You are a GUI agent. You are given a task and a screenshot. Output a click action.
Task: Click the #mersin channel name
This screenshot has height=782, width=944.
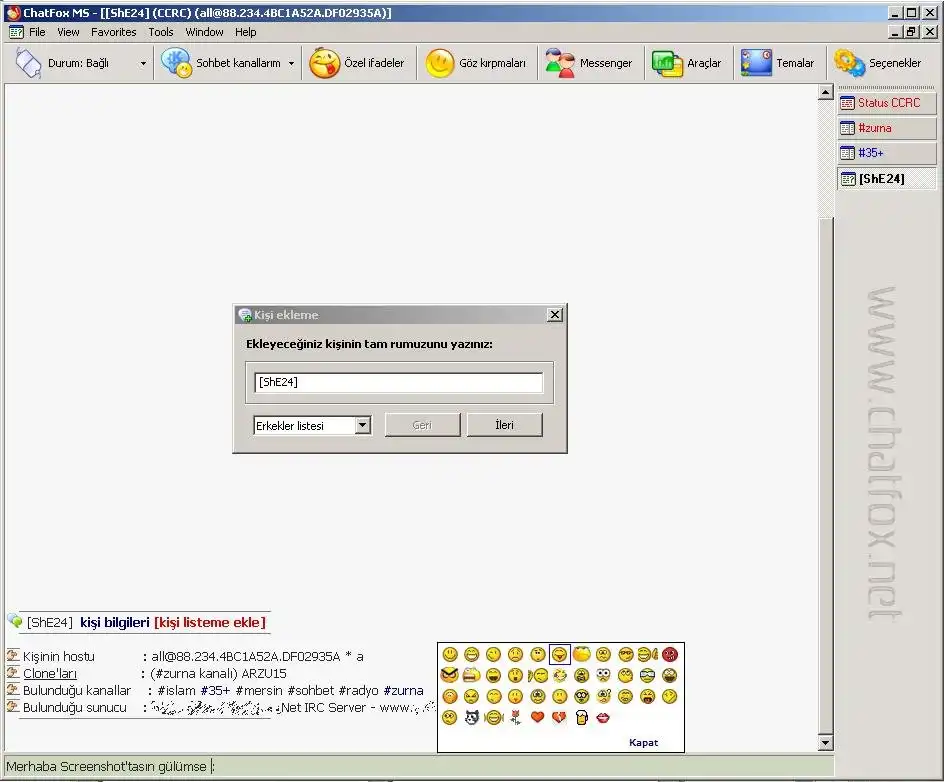click(259, 690)
